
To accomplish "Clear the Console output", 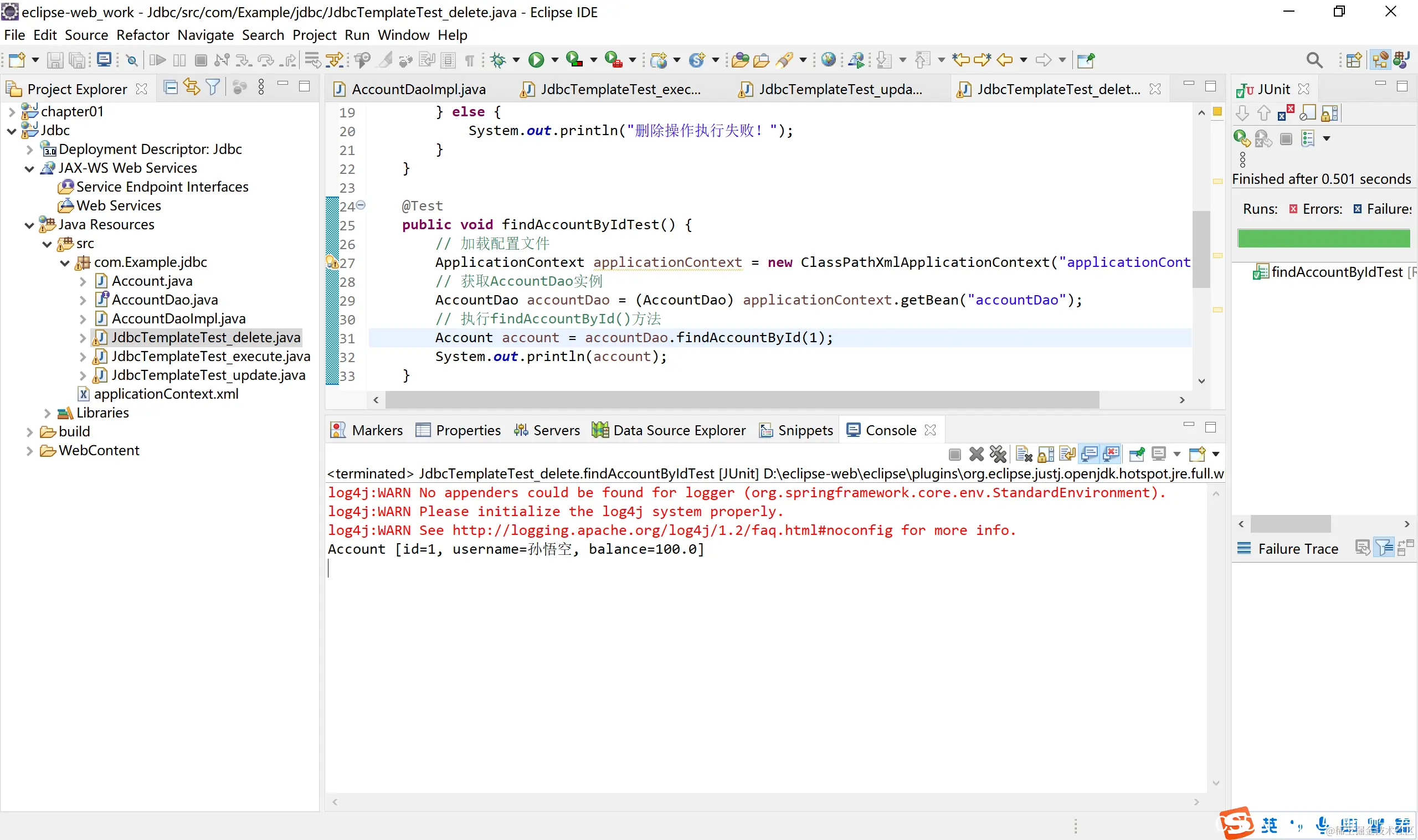I will pyautogui.click(x=1024, y=454).
